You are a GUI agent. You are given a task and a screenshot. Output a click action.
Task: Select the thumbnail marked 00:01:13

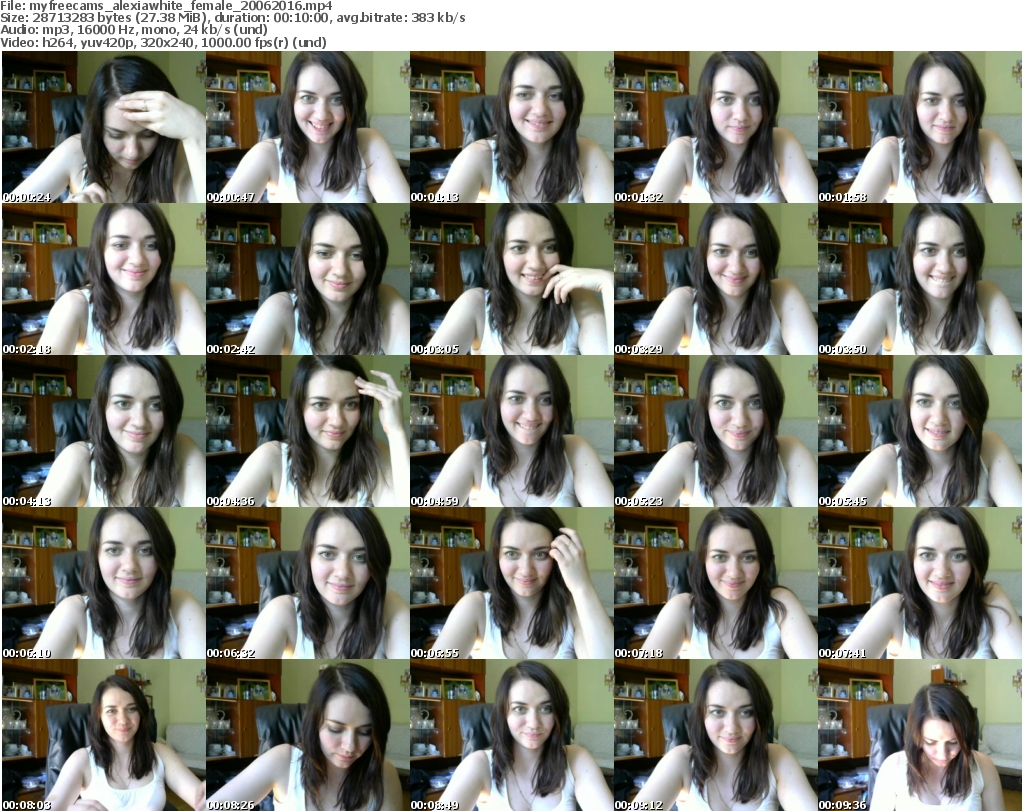coord(512,127)
